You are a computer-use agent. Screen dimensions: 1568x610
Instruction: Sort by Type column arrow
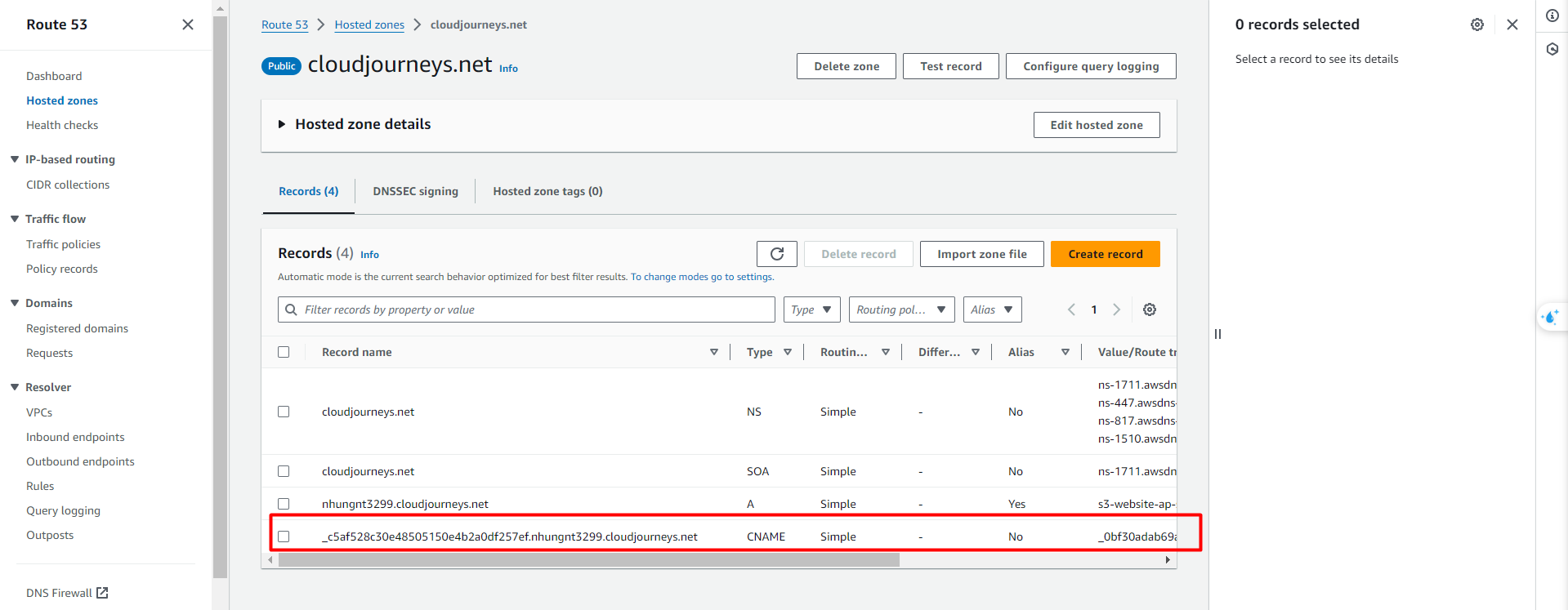[x=788, y=352]
